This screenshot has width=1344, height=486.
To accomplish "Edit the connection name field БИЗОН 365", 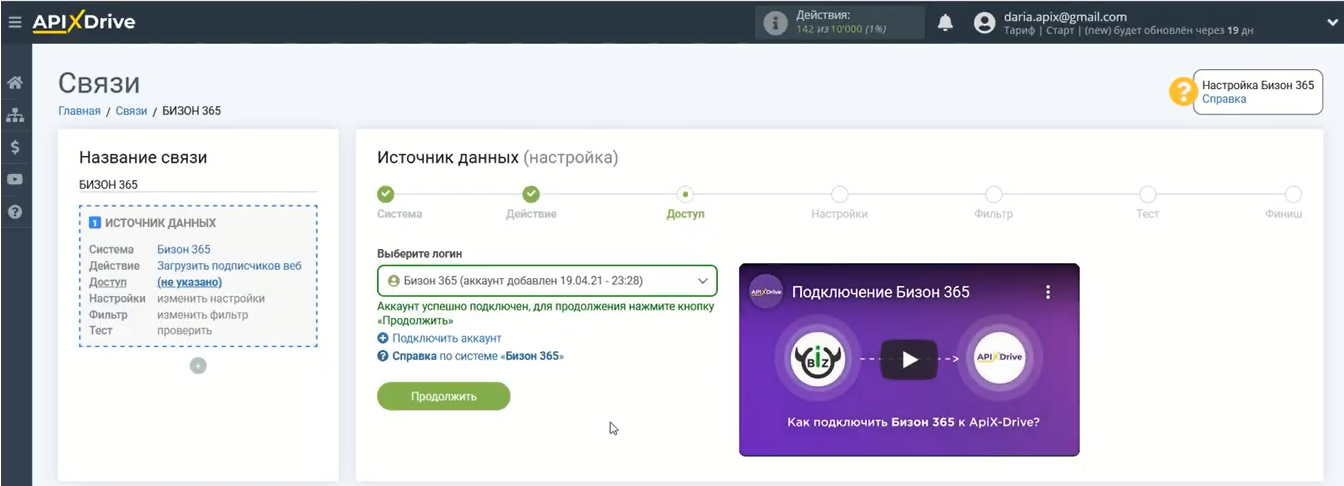I will (198, 184).
